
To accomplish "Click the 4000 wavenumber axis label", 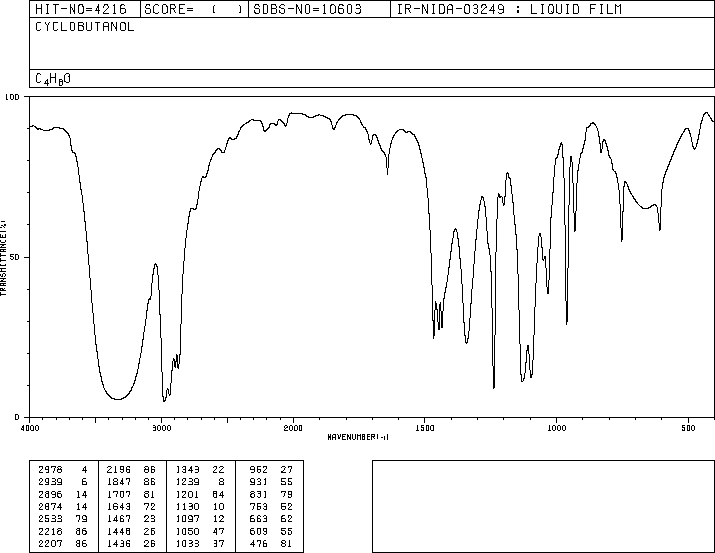I will [30, 428].
